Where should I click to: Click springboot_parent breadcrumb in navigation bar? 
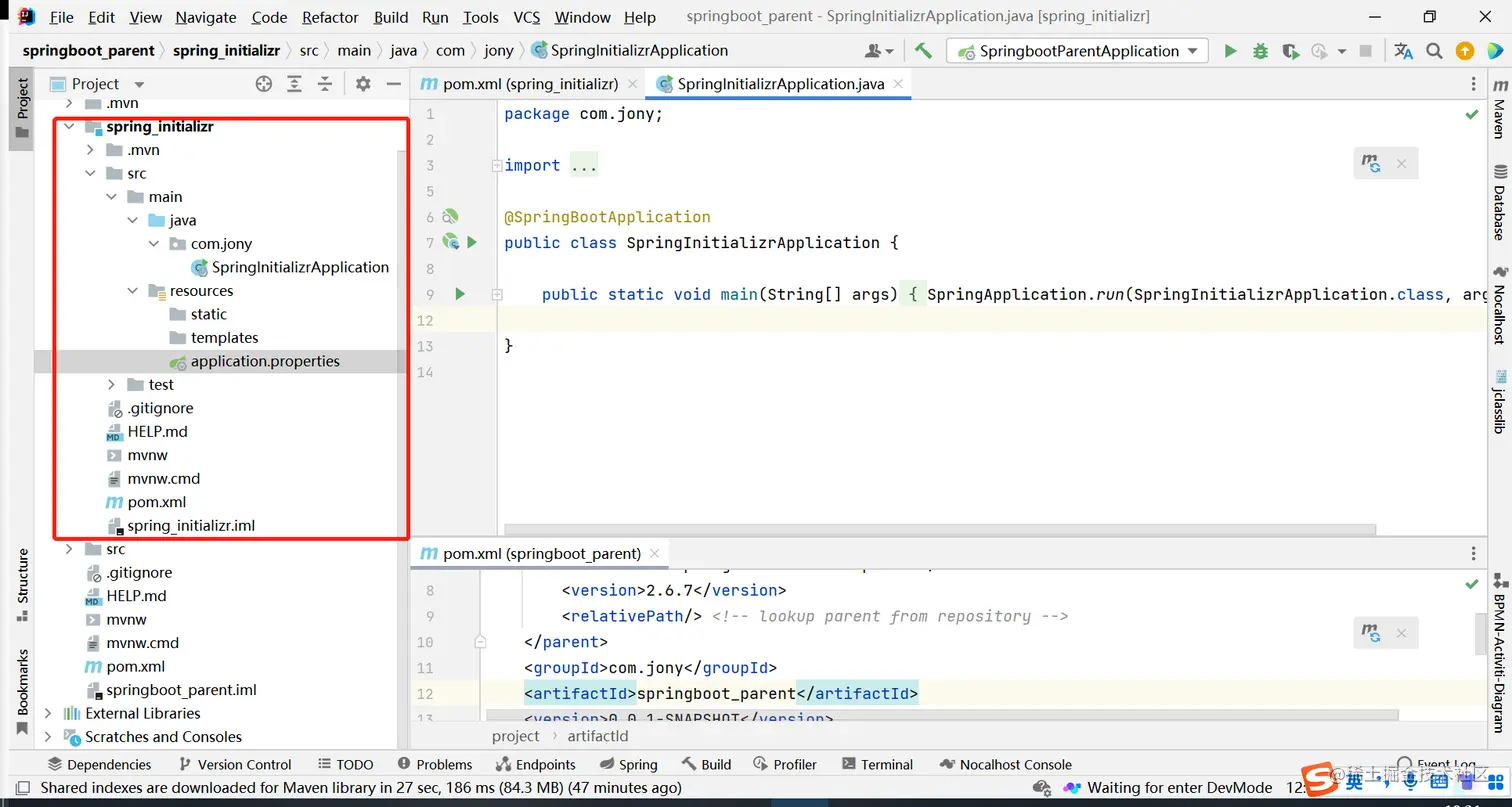tap(88, 50)
